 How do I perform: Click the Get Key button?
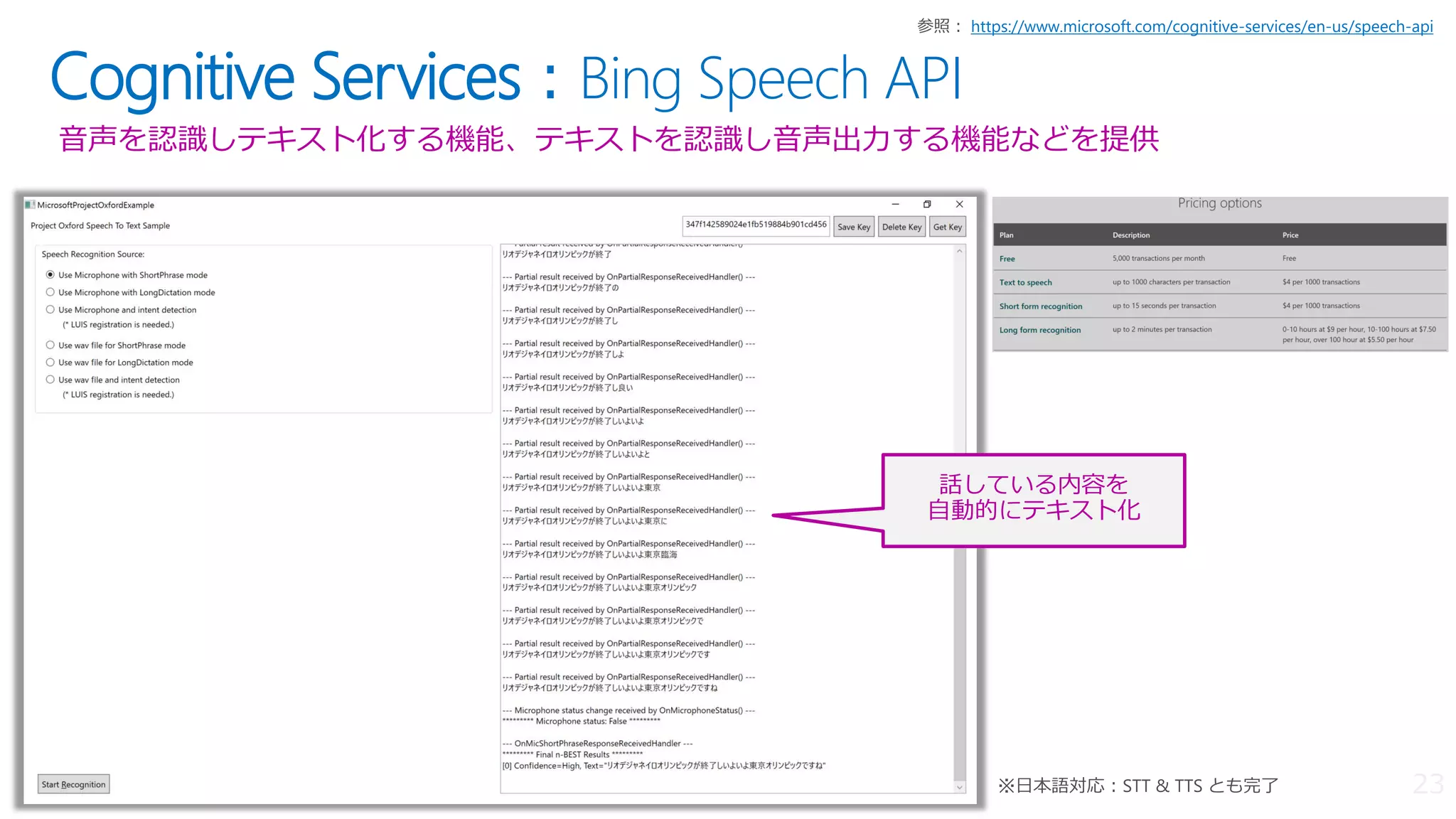click(x=947, y=227)
